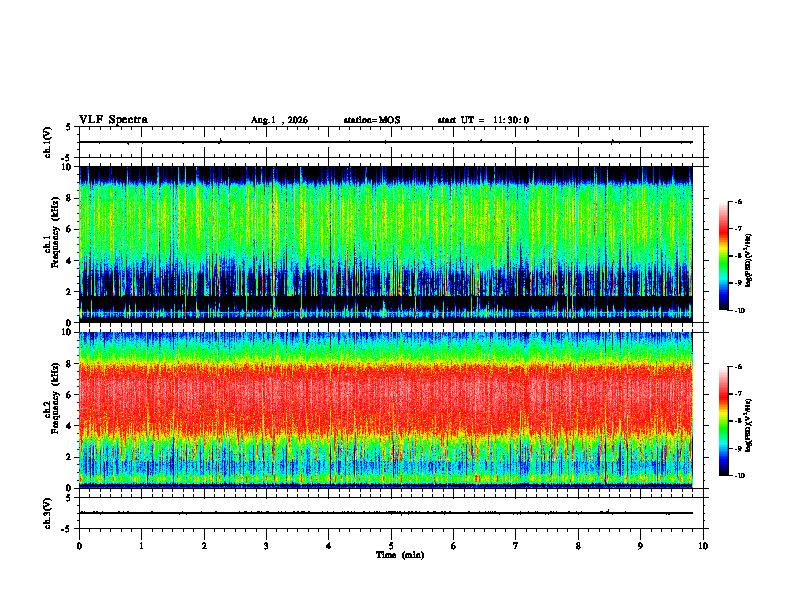Click the "4" kHz tick on ch.2 frequency axis
The height and width of the screenshot is (612, 792).
(x=70, y=426)
